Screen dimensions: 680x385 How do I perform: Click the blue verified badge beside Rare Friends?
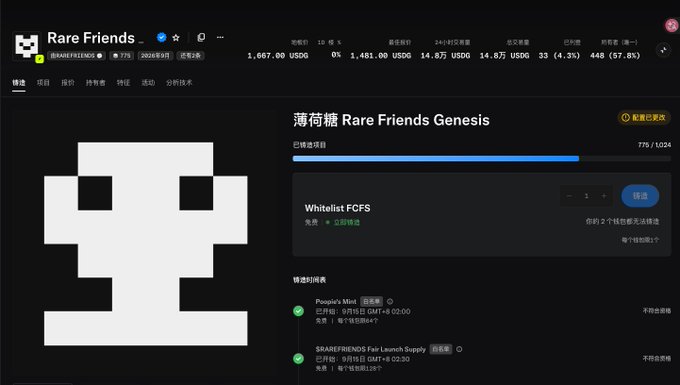(x=161, y=38)
